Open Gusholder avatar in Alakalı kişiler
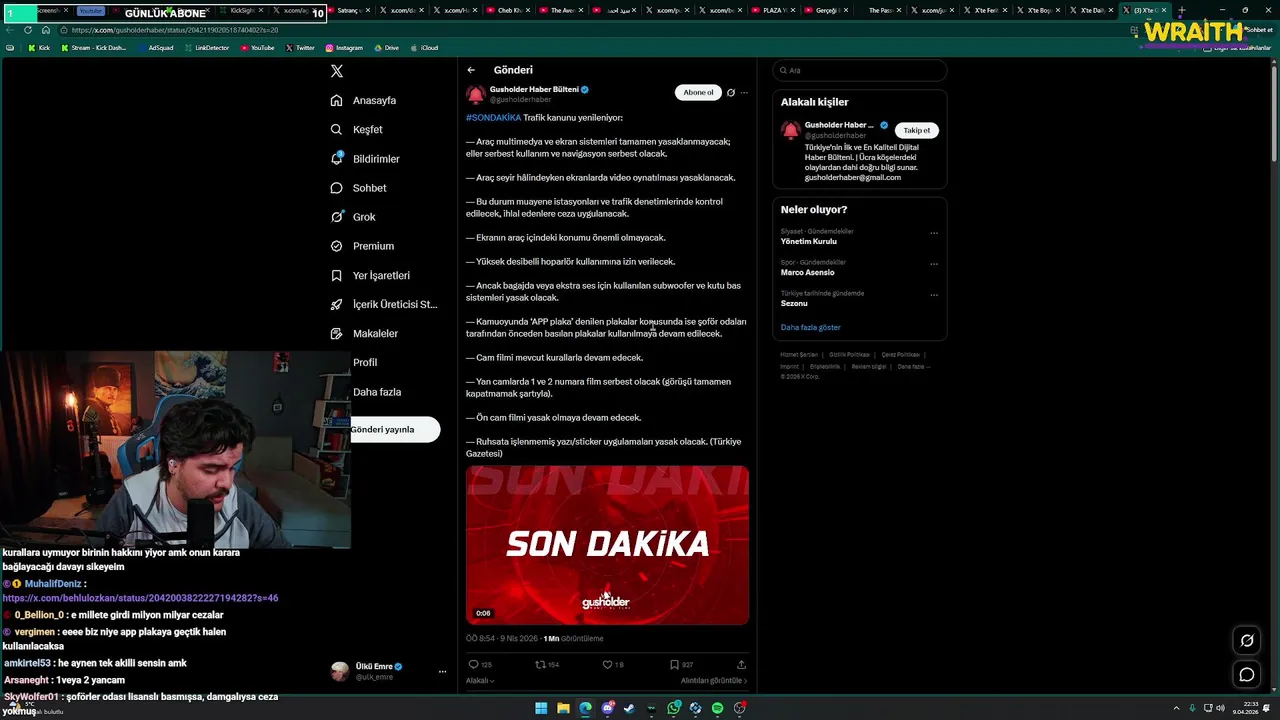The height and width of the screenshot is (720, 1280). 791,130
